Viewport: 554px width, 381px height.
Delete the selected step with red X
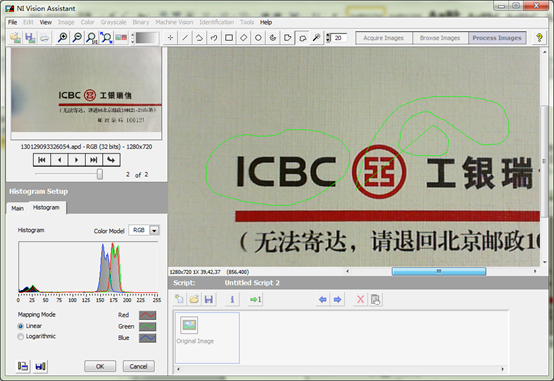tap(360, 300)
